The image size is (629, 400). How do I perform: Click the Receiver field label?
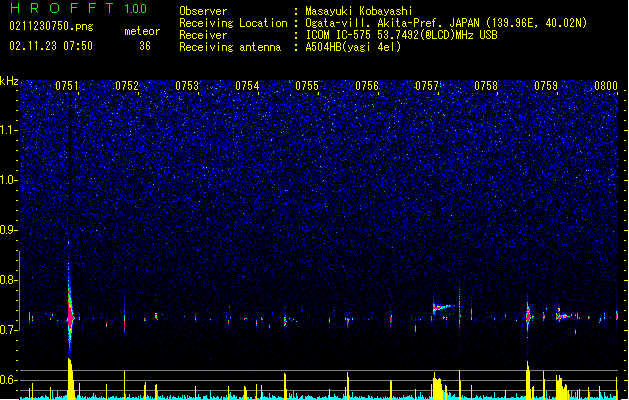pos(203,35)
